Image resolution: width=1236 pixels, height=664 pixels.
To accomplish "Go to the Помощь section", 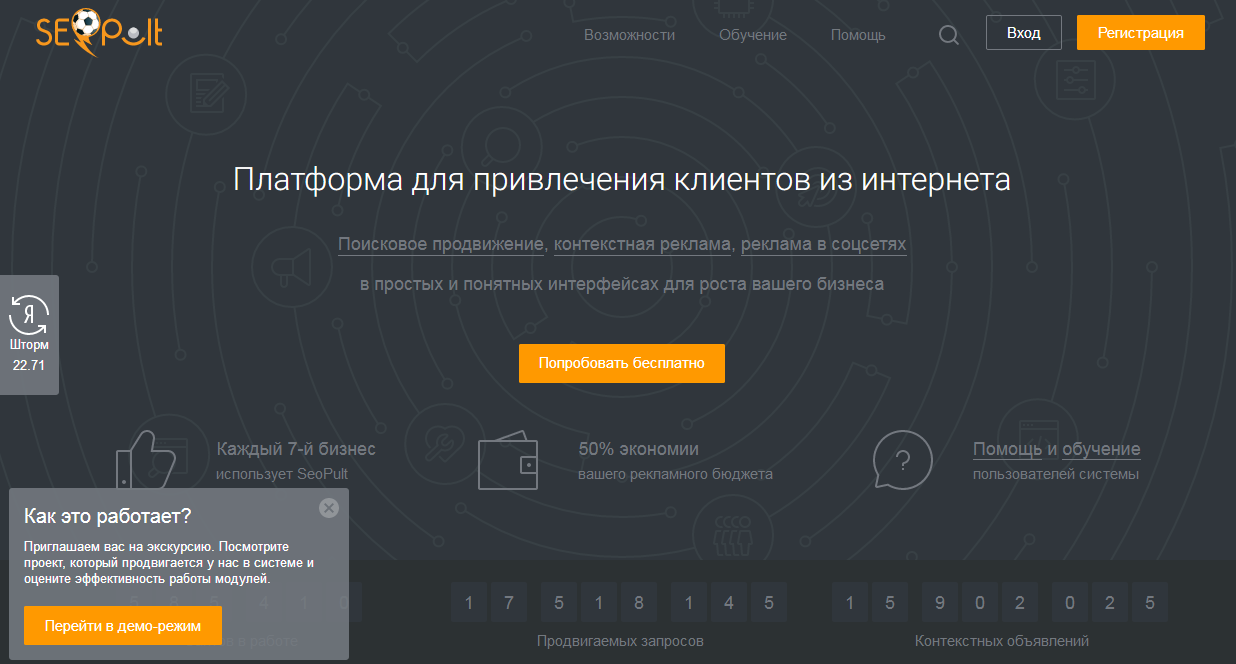I will pyautogui.click(x=858, y=35).
